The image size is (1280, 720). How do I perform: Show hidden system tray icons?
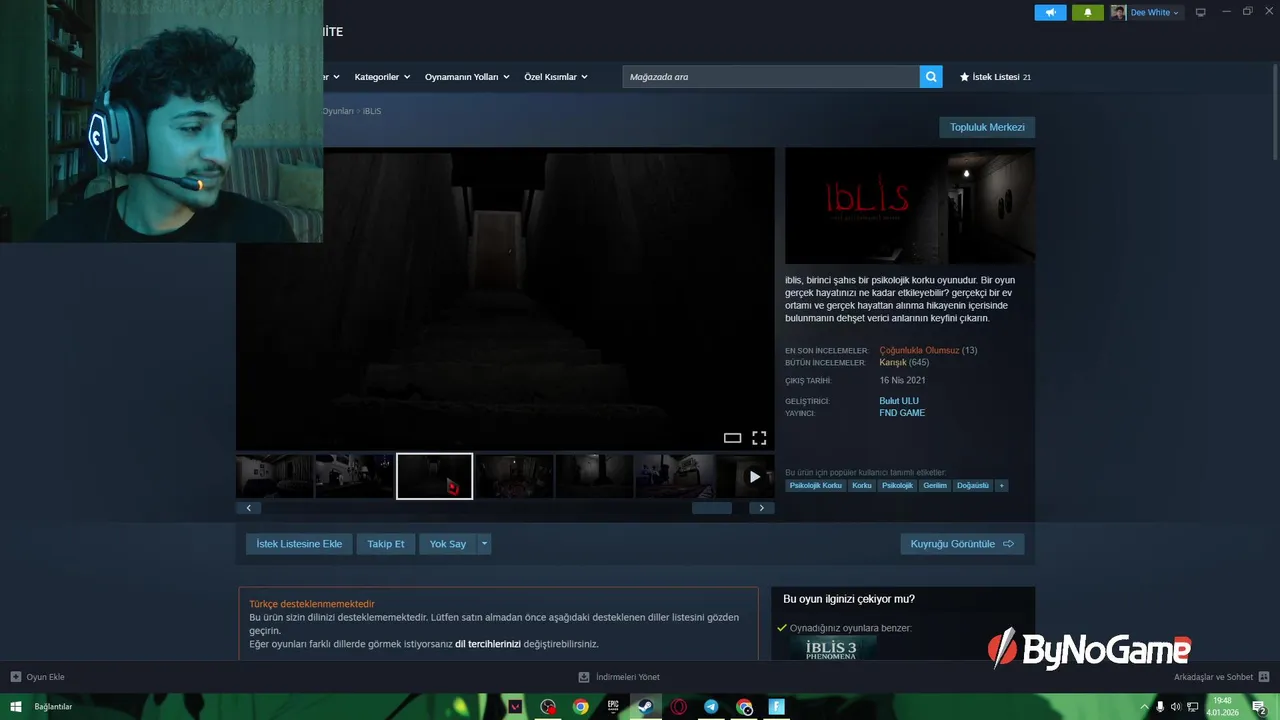(1145, 707)
